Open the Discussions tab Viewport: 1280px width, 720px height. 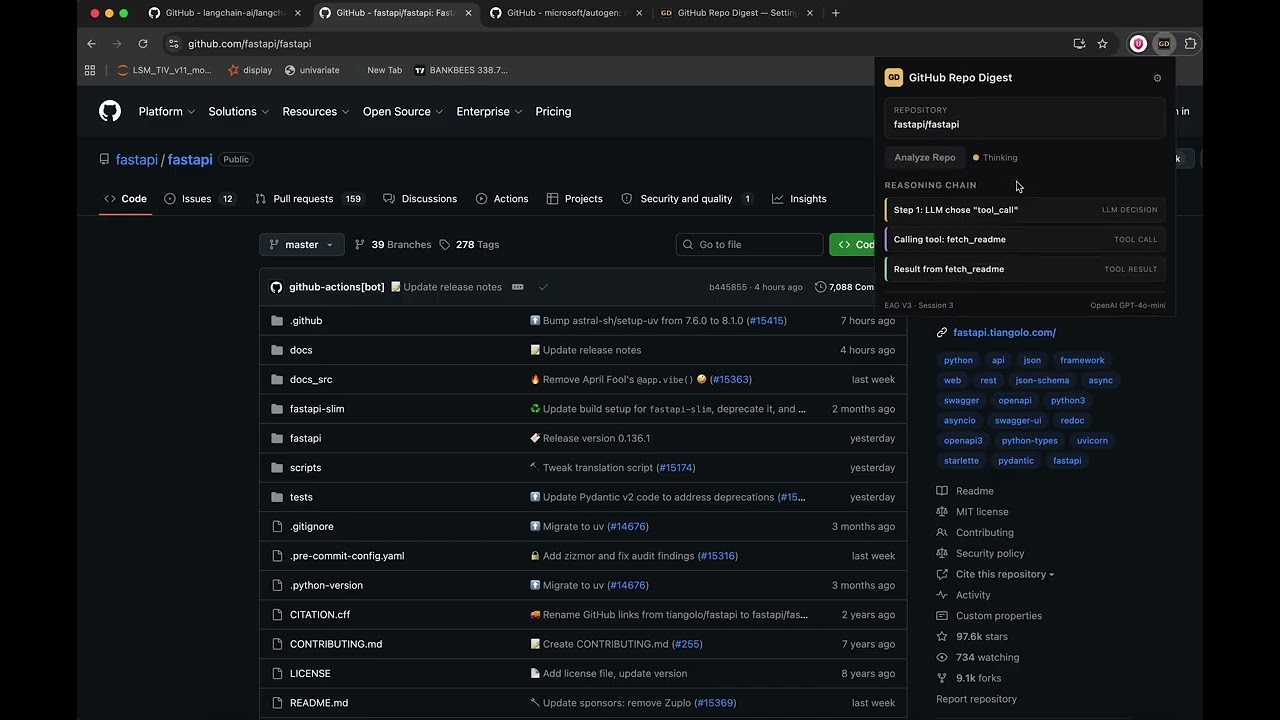tap(420, 199)
